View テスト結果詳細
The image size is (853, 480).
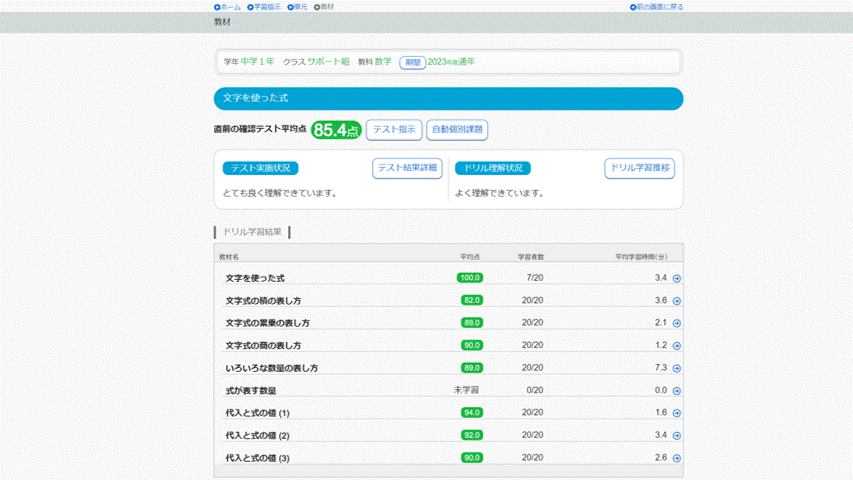pyautogui.click(x=407, y=168)
